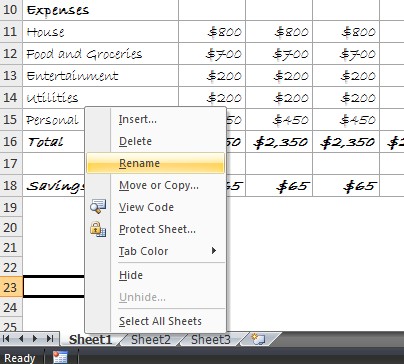
Task: Select row 19 header
Action: 11,207
